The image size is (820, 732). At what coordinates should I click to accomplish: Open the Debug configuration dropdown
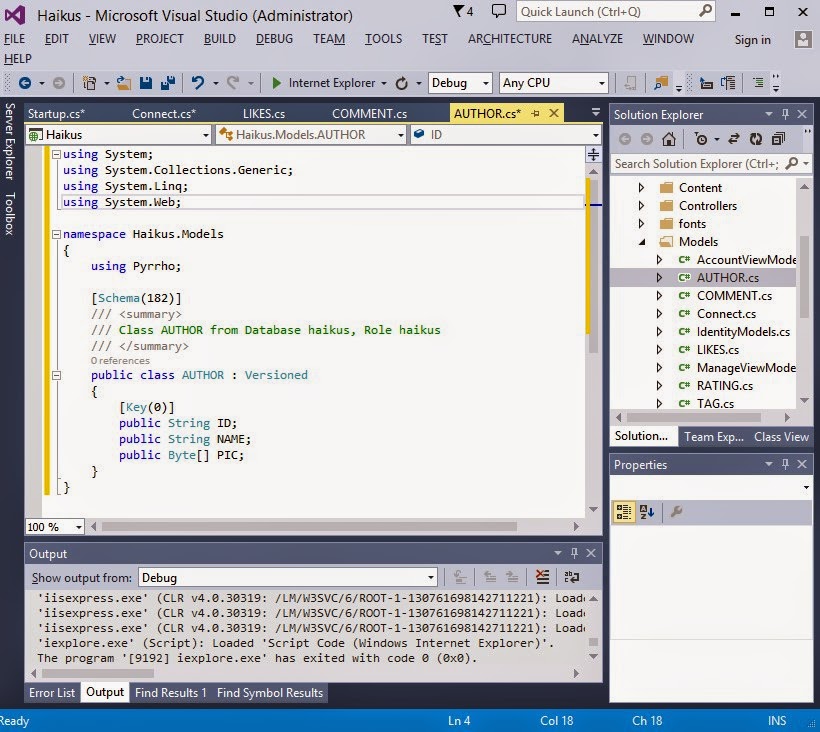pyautogui.click(x=460, y=83)
